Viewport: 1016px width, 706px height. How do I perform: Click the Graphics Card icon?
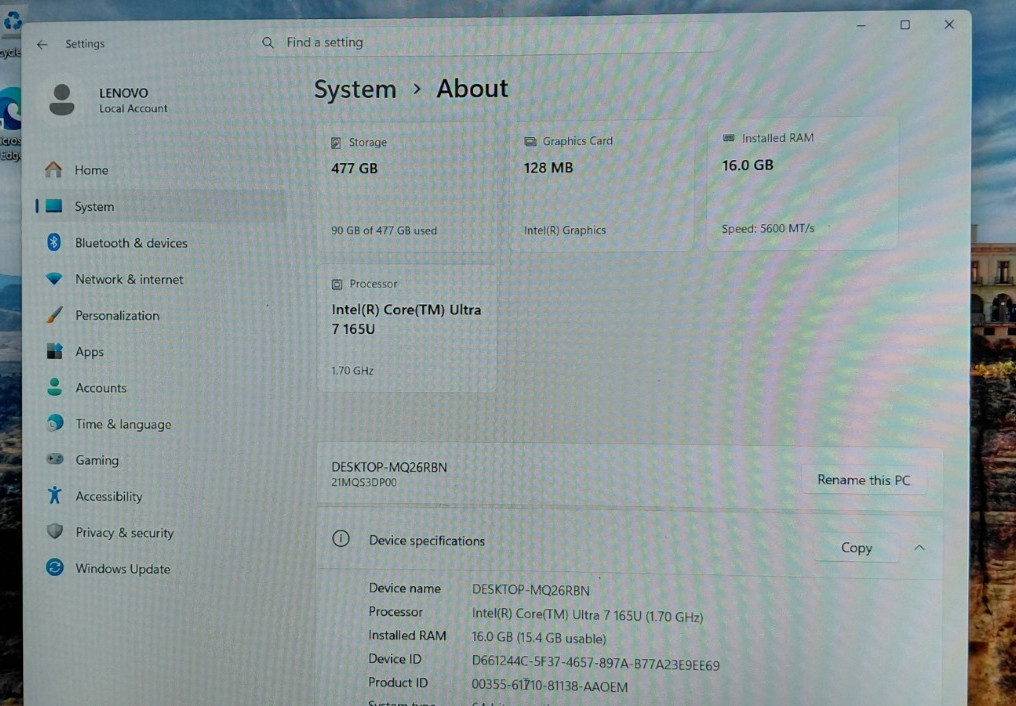[x=530, y=141]
